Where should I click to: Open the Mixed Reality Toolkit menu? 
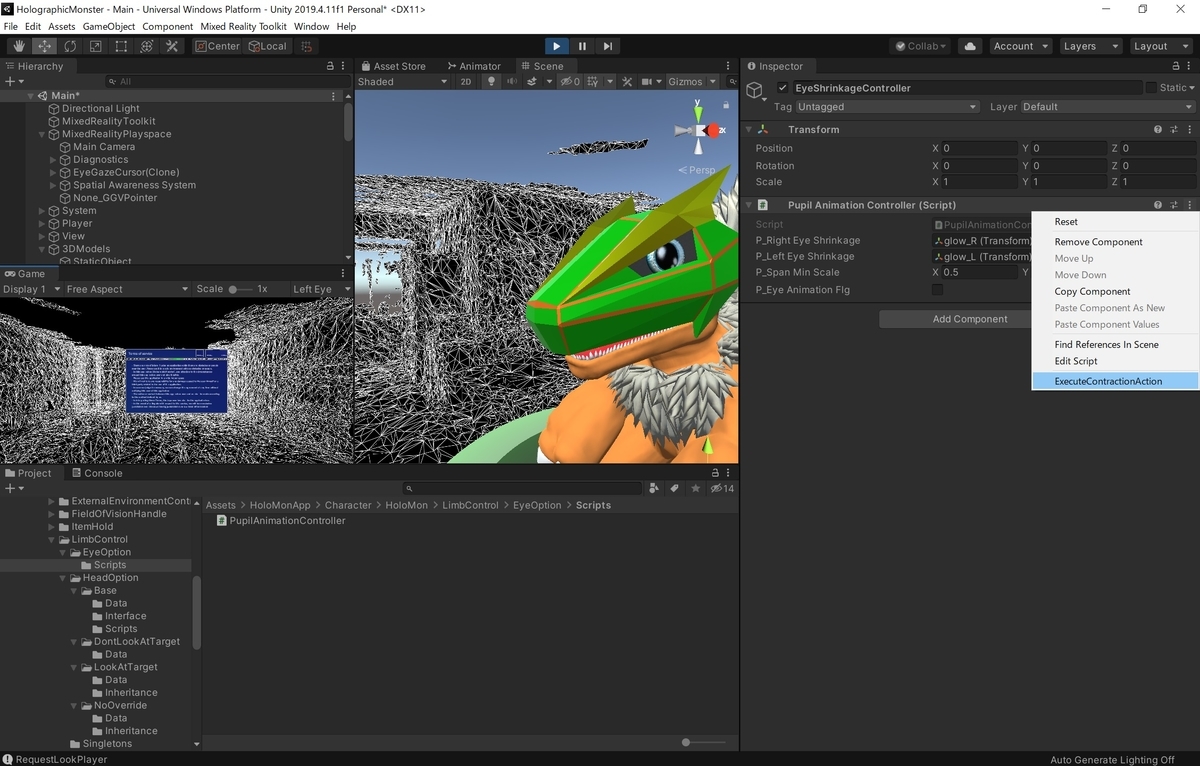241,26
